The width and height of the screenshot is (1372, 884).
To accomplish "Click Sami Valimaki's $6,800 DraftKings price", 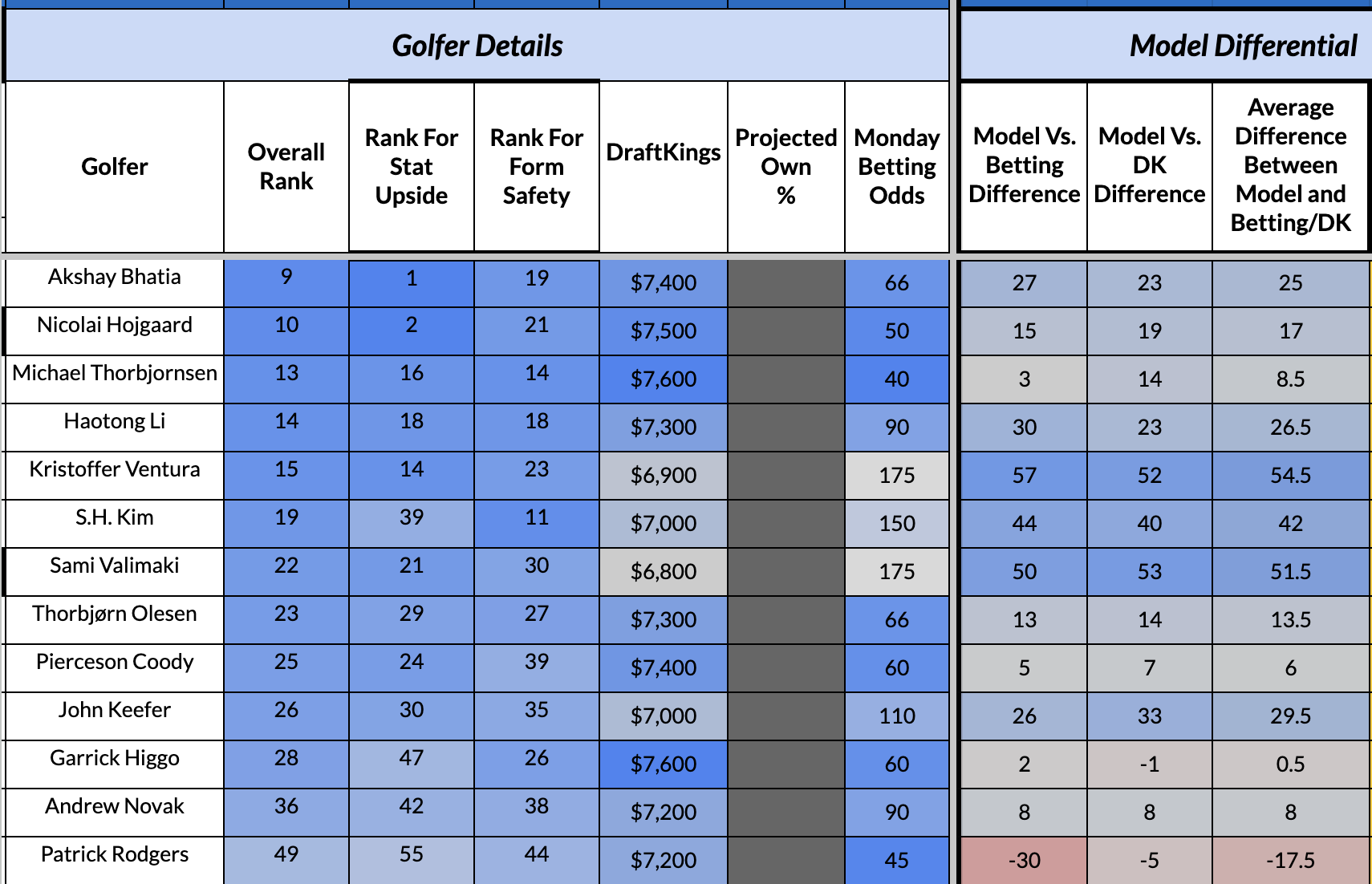I will point(664,571).
